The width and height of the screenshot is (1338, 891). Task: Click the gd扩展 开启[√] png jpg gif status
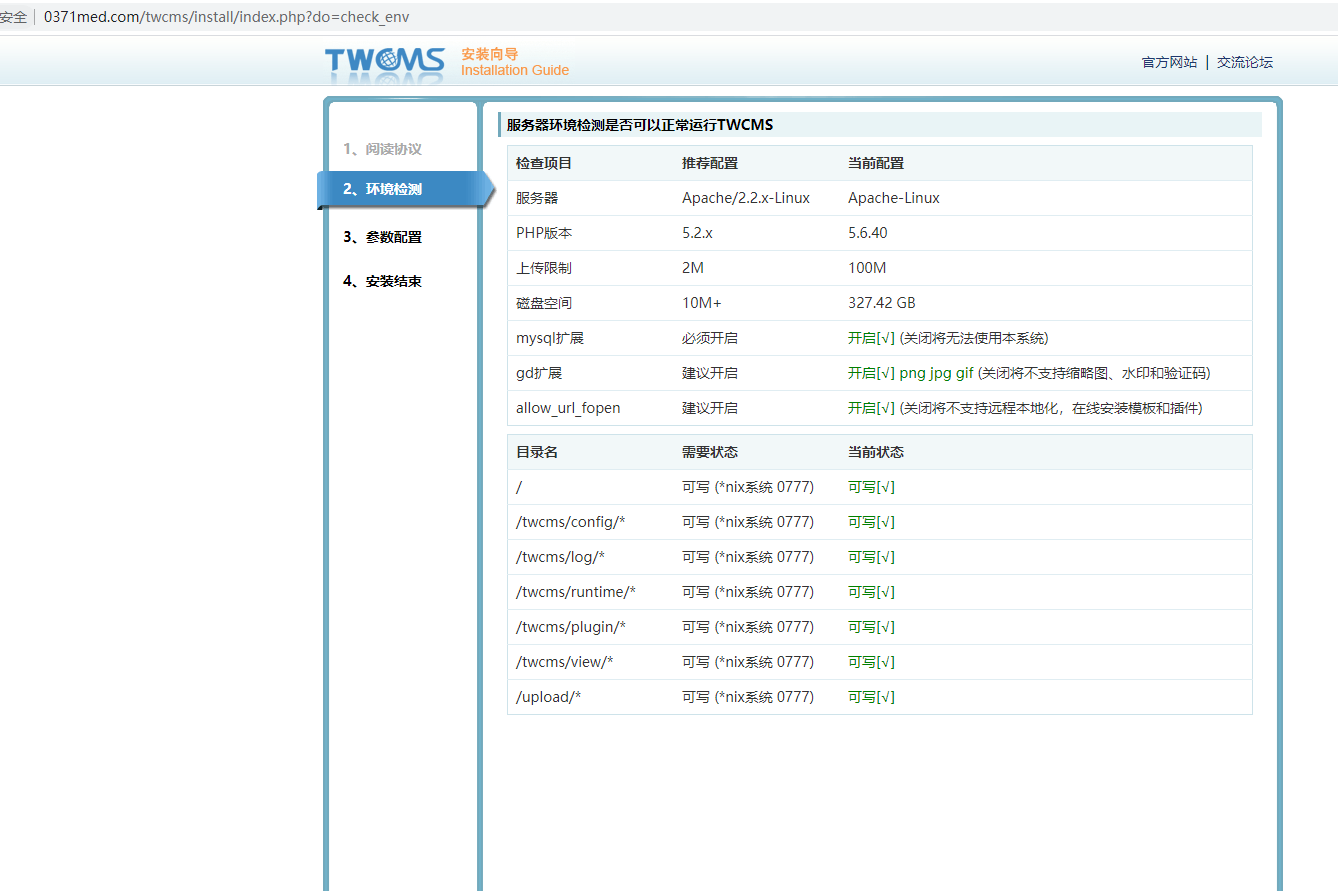[910, 373]
